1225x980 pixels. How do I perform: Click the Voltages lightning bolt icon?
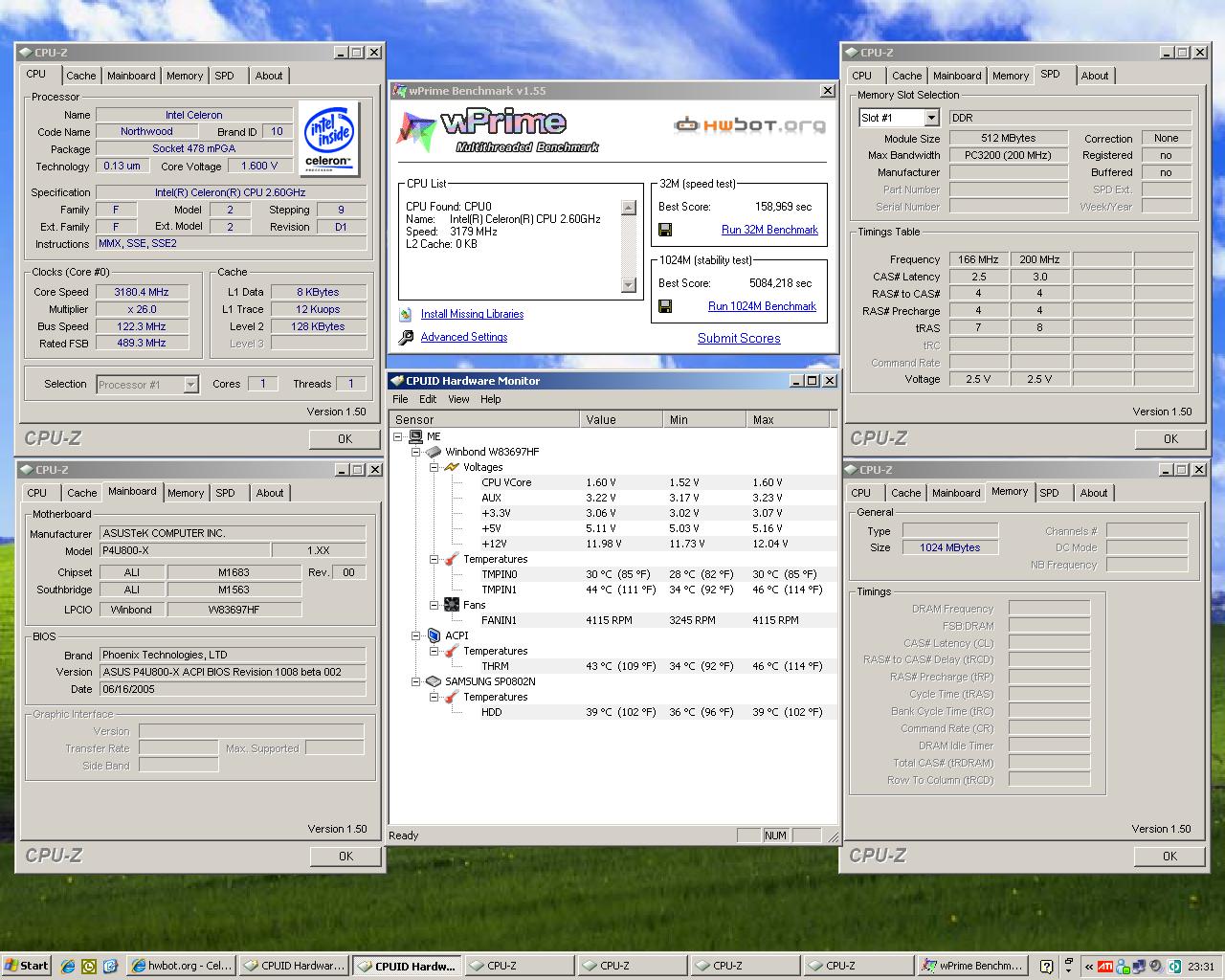click(x=452, y=467)
